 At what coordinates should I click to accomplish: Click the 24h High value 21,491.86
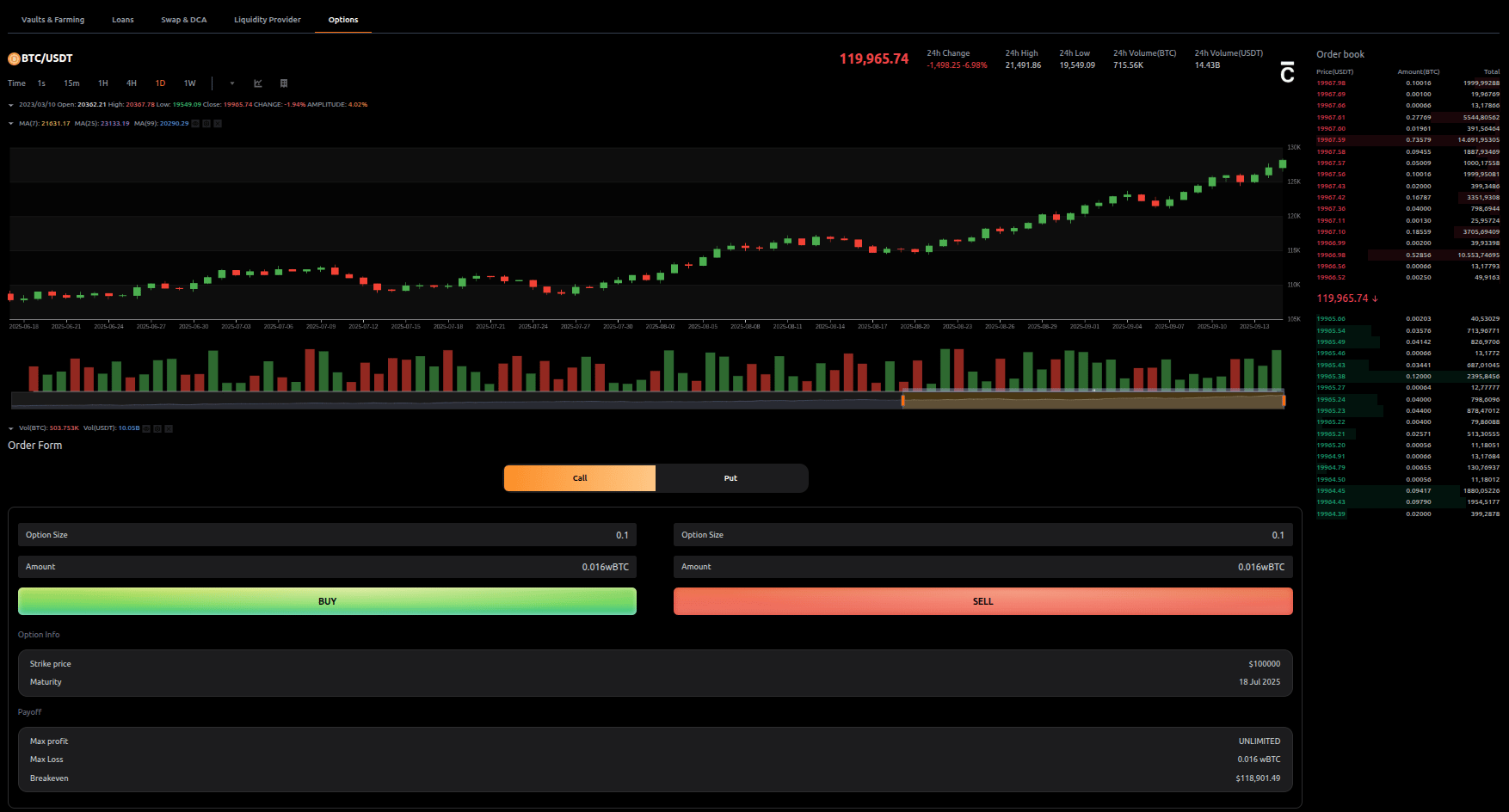tap(1023, 65)
